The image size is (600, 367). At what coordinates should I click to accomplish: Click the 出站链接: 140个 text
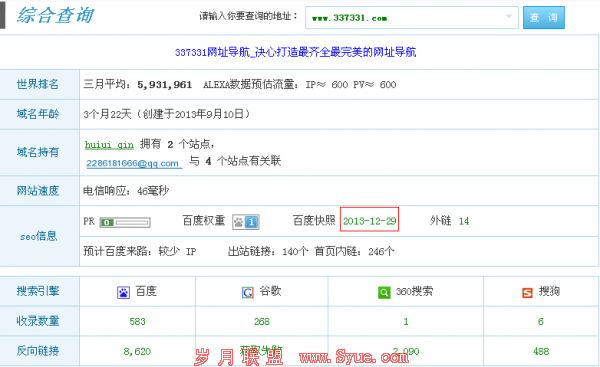click(268, 251)
